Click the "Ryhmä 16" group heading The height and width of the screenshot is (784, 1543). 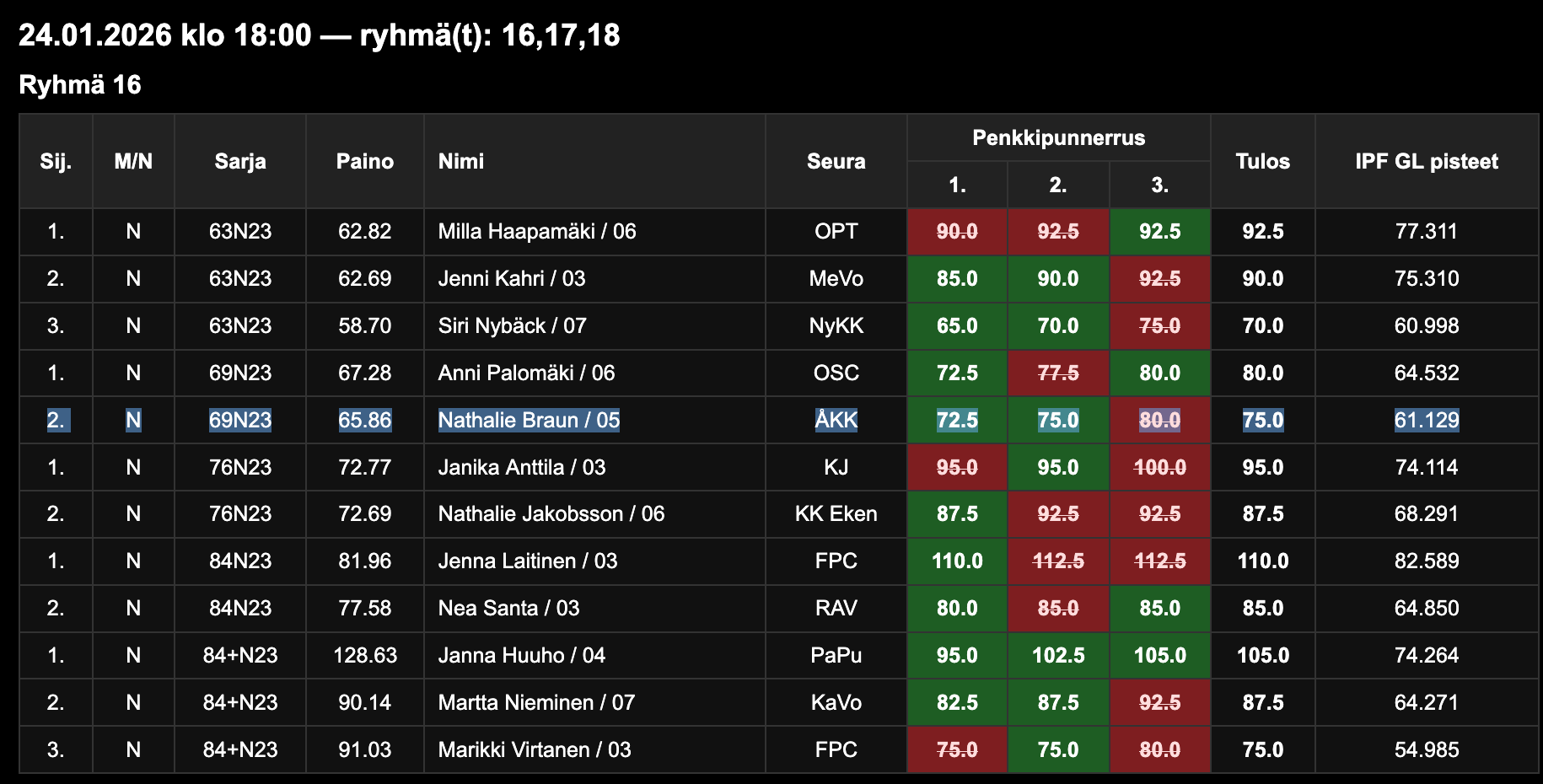(80, 85)
